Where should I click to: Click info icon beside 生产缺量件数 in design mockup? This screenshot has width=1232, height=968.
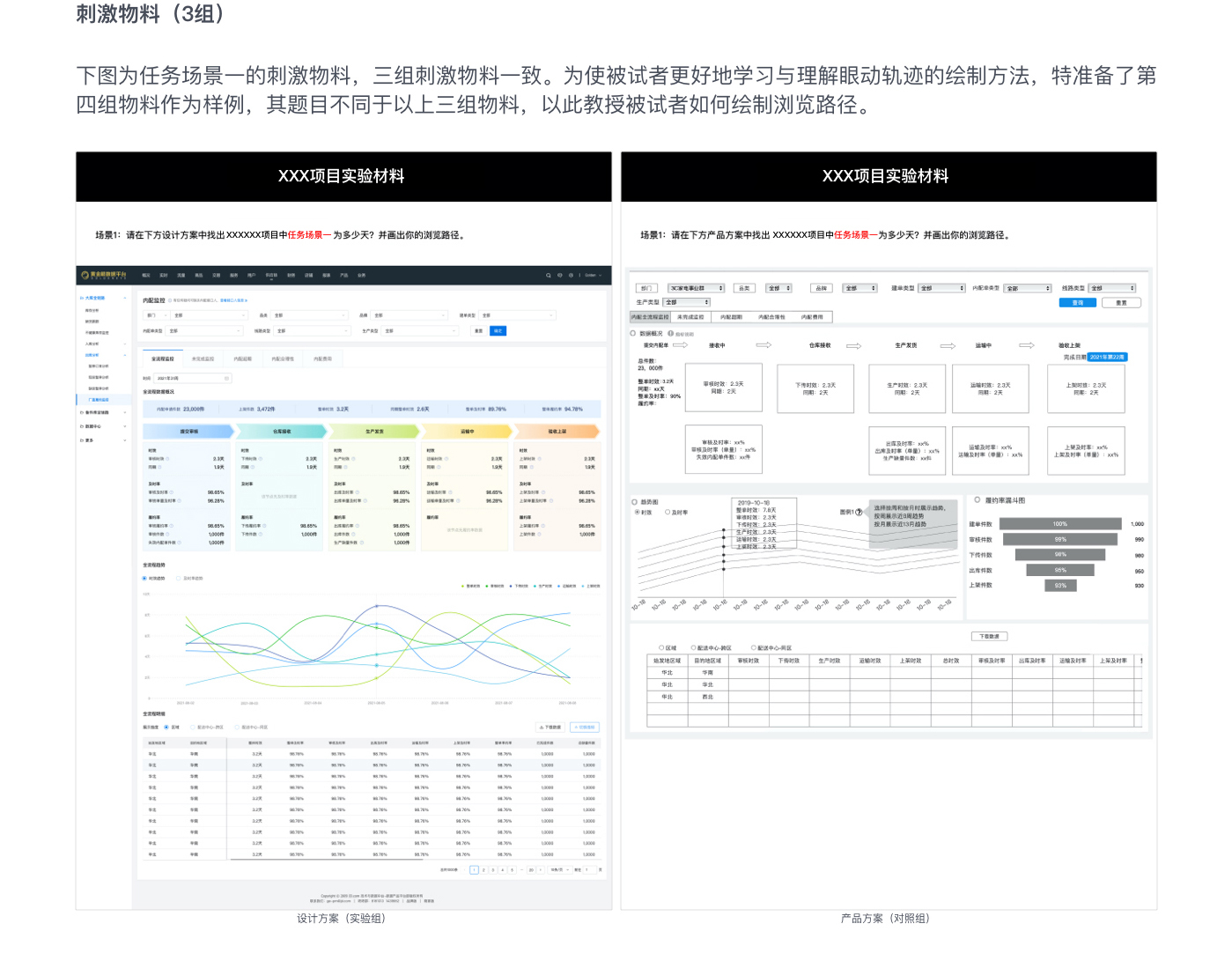(x=362, y=543)
